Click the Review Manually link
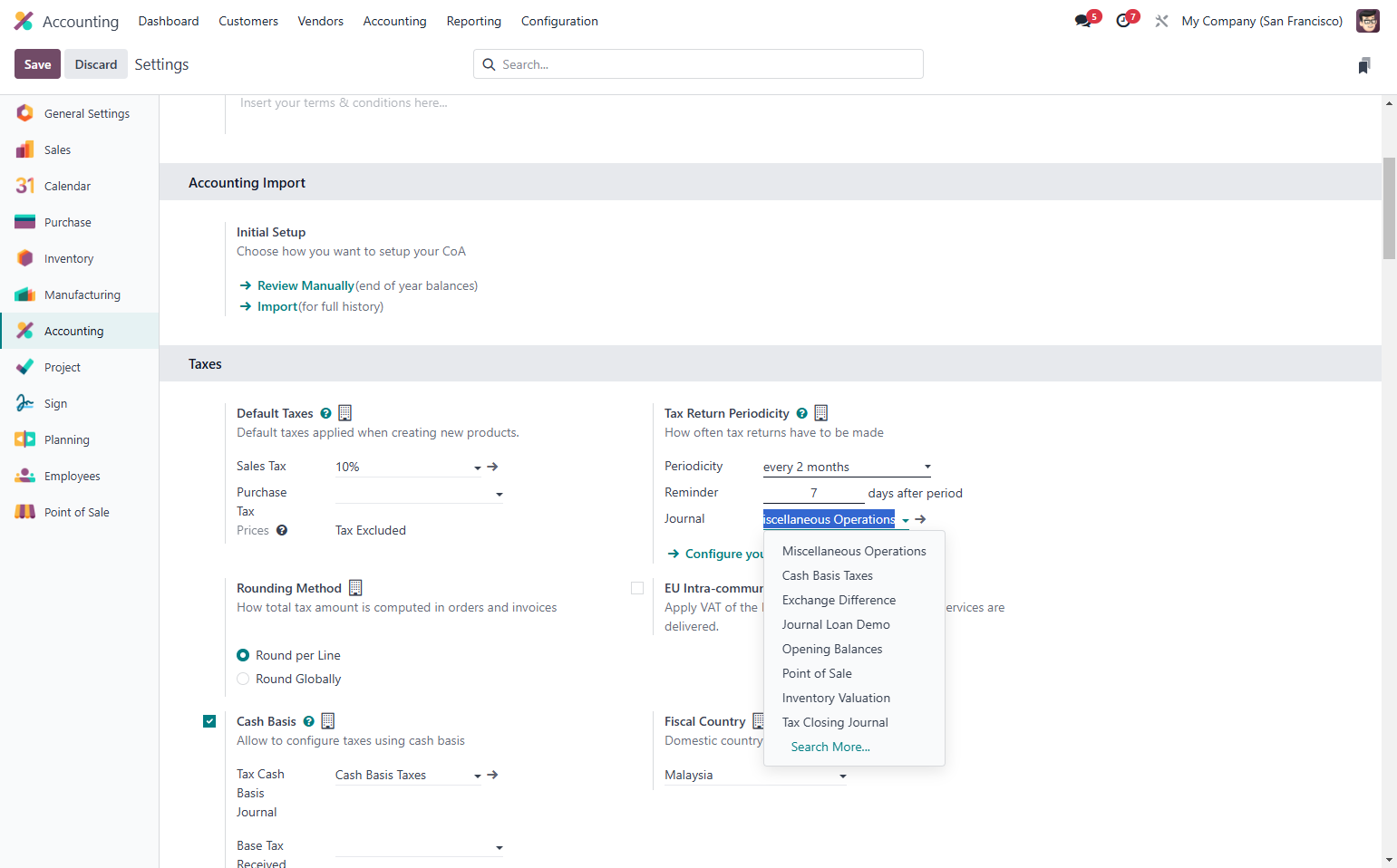 [306, 285]
